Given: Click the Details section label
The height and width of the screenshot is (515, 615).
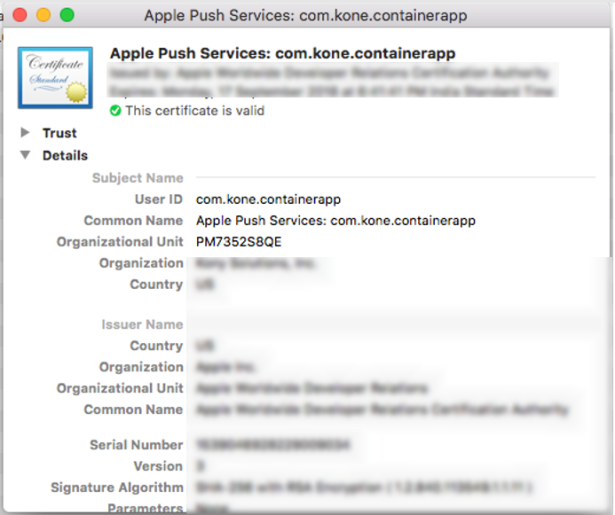Looking at the screenshot, I should pos(65,155).
